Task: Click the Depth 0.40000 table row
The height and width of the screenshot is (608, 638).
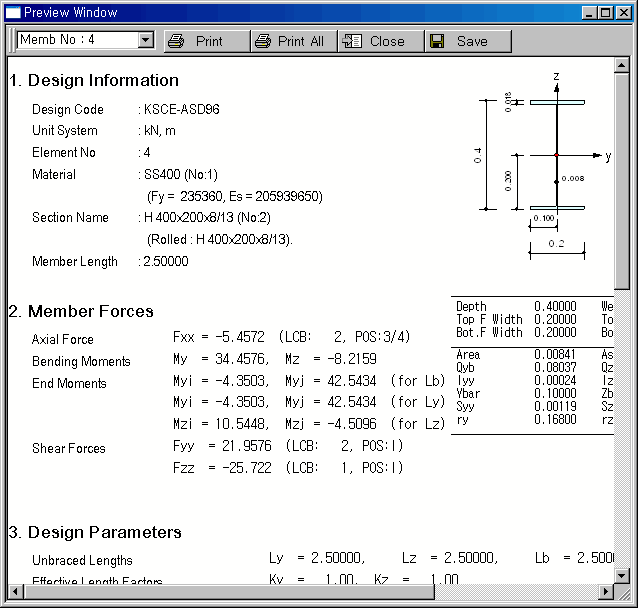Action: pyautogui.click(x=516, y=306)
